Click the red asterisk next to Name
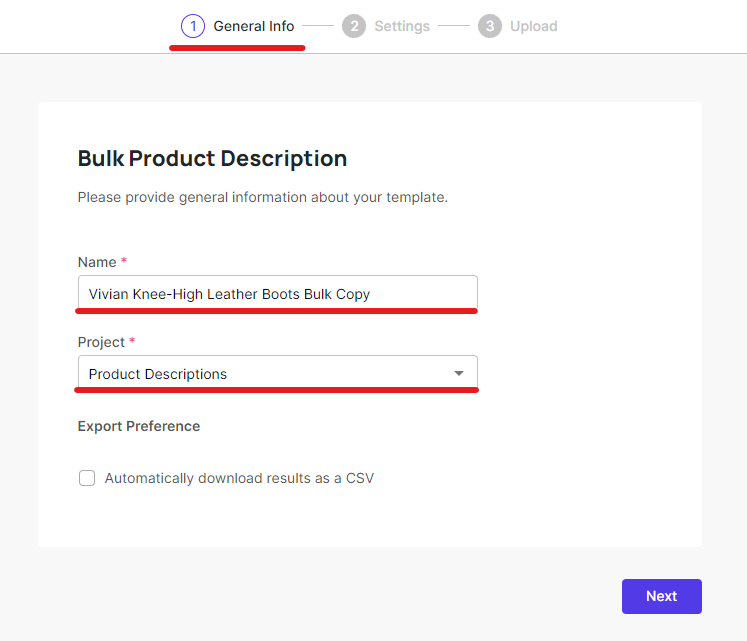Image resolution: width=747 pixels, height=641 pixels. (x=124, y=262)
